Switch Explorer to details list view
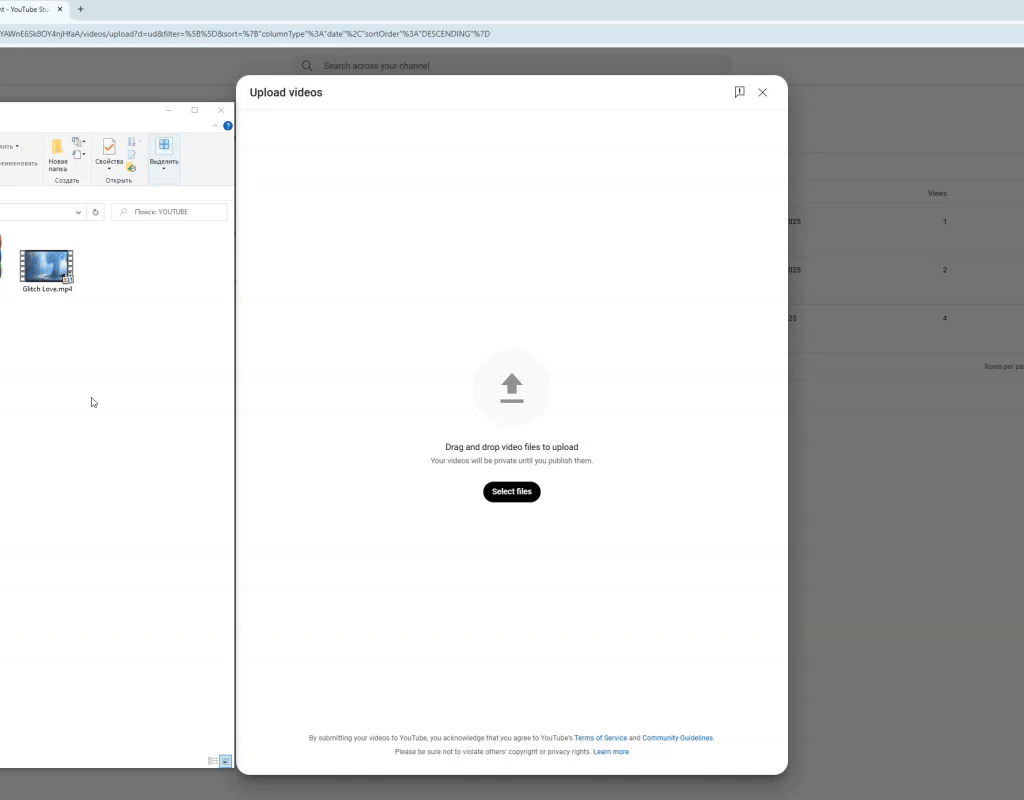Screen dimensions: 1024x800 tap(212, 761)
